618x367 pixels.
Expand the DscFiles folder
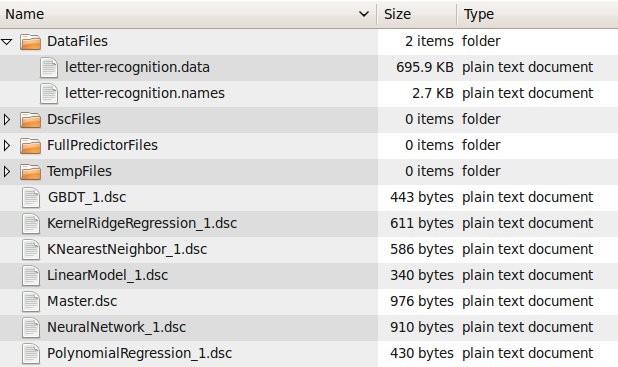pos(7,119)
